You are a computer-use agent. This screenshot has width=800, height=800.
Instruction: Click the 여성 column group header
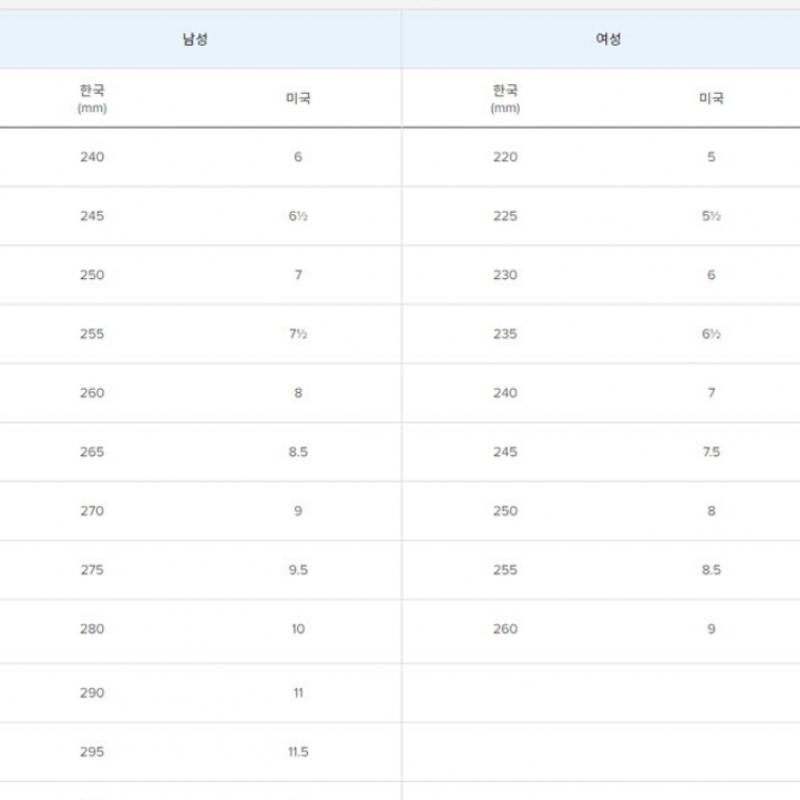coord(608,39)
